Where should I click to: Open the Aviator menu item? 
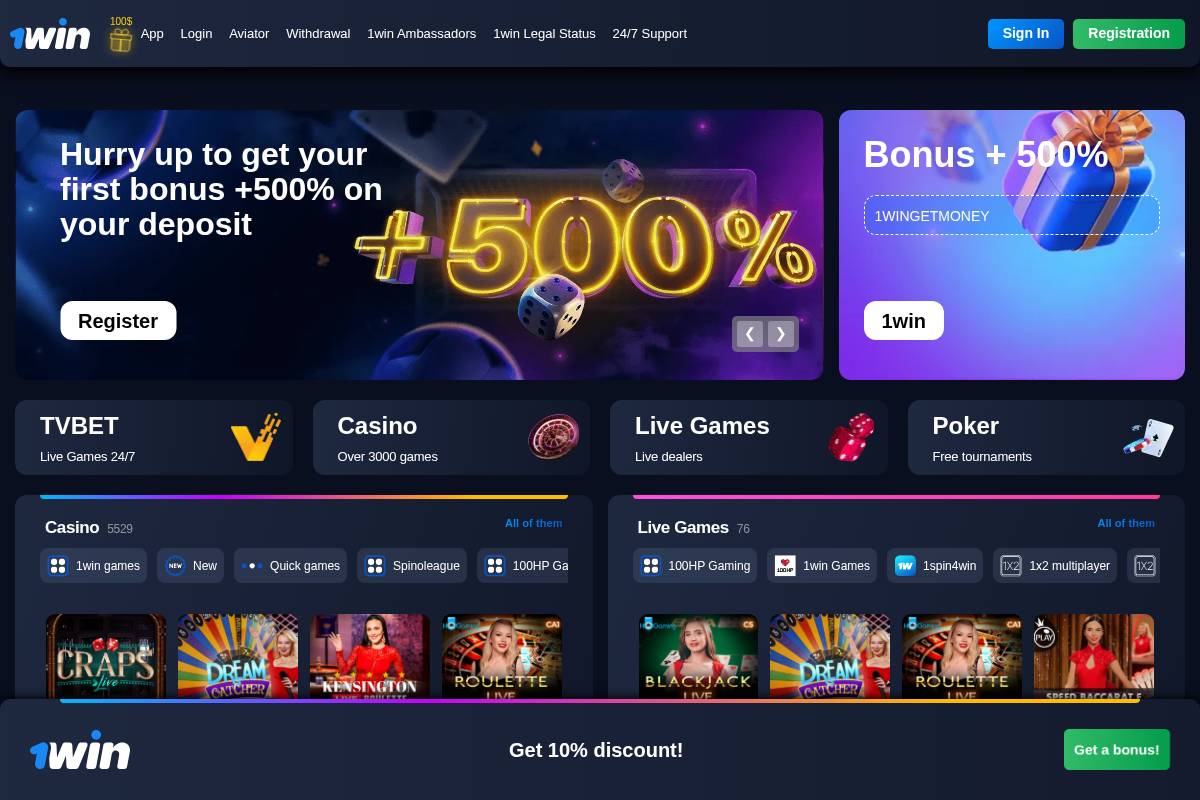click(x=249, y=33)
